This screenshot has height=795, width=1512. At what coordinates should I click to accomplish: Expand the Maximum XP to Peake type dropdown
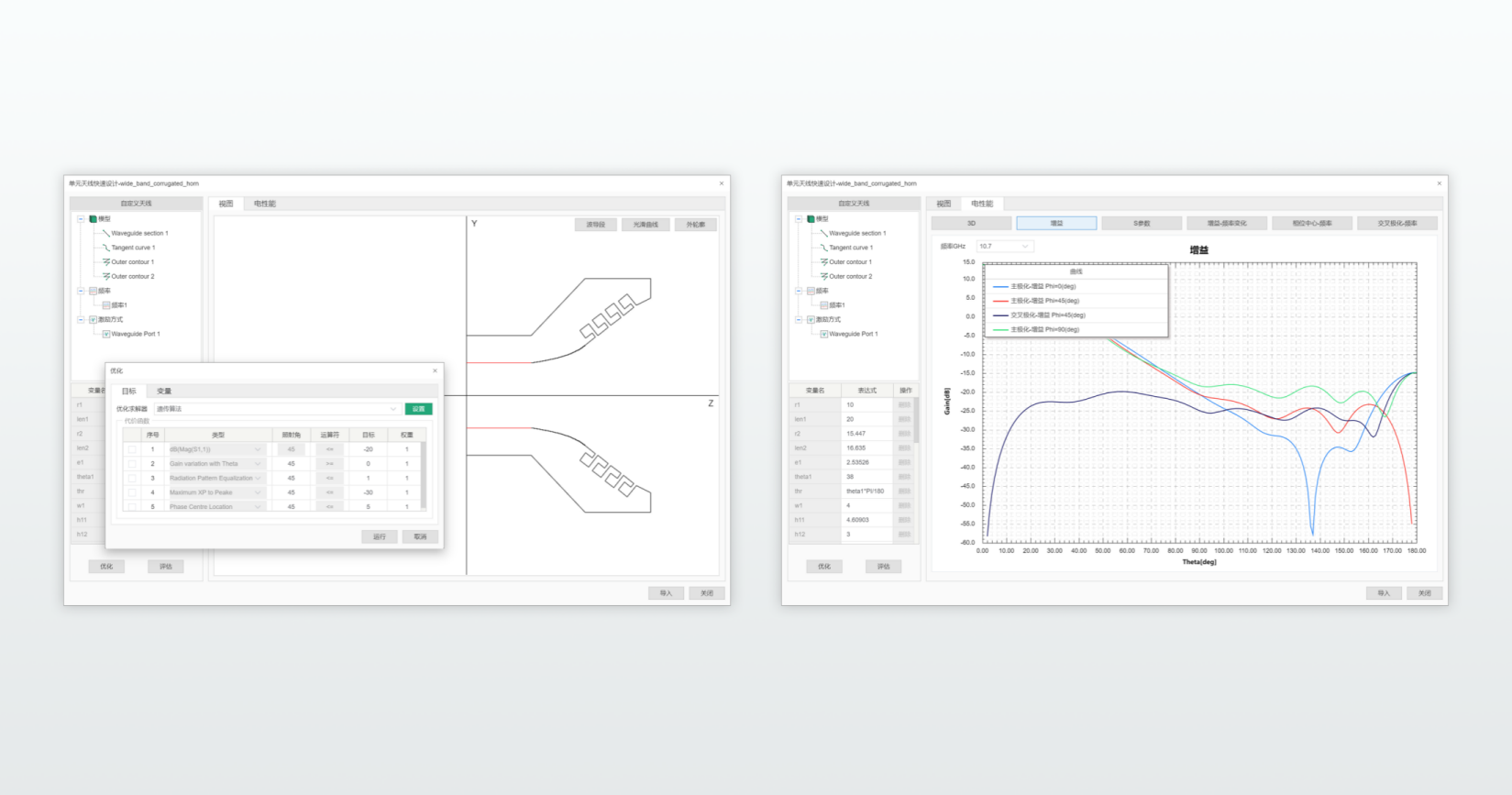258,492
